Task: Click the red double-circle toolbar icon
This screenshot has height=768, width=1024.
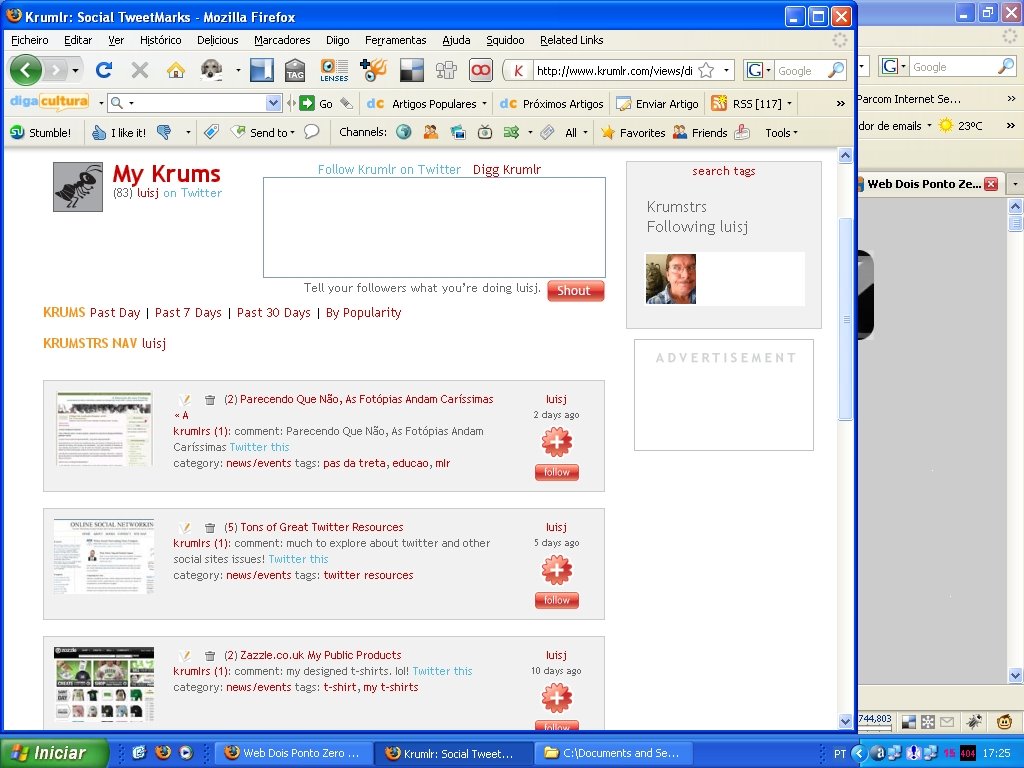Action: (x=481, y=70)
